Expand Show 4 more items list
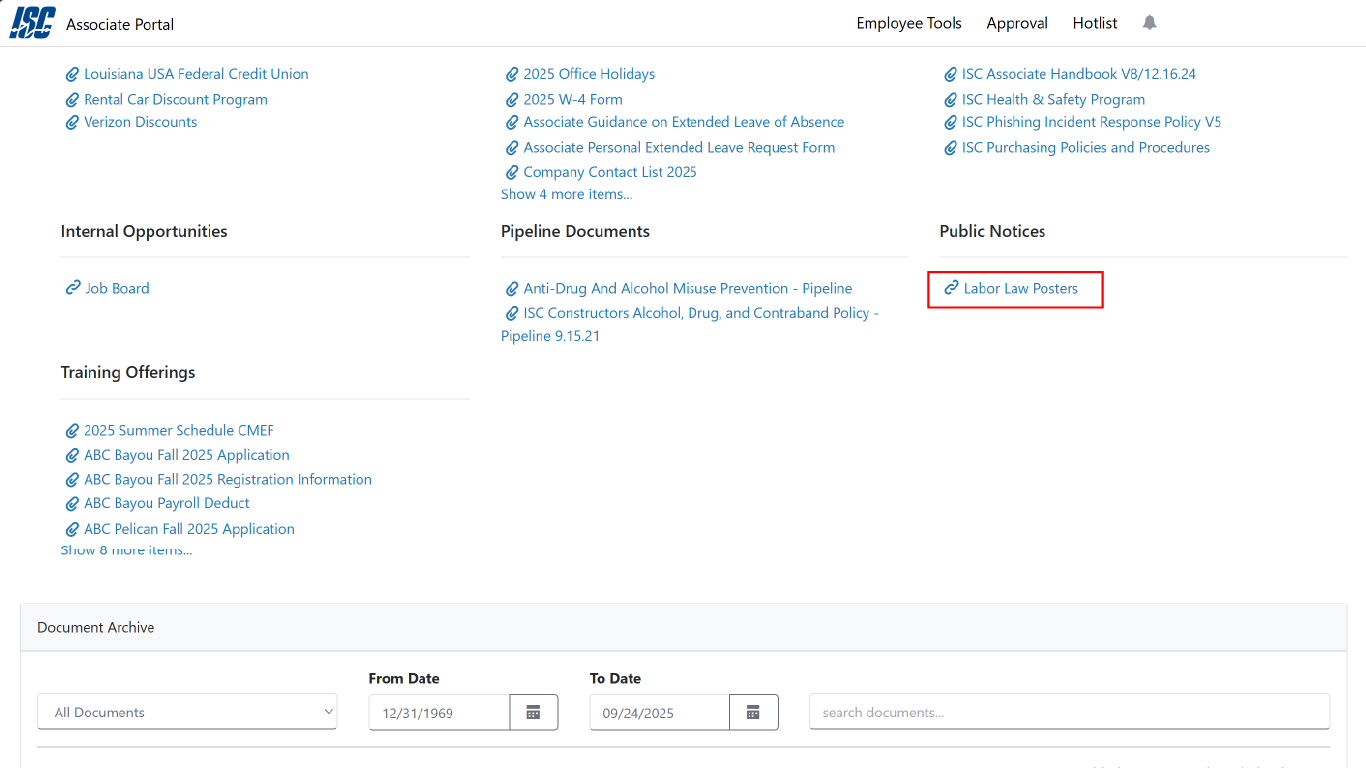Image resolution: width=1366 pixels, height=768 pixels. coord(566,194)
